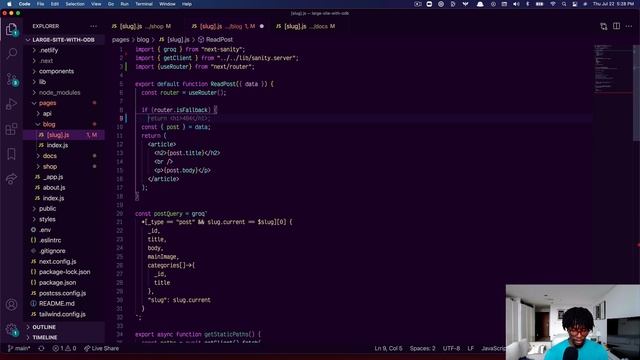
Task: Change encoding via UTF-8 status
Action: (x=451, y=348)
